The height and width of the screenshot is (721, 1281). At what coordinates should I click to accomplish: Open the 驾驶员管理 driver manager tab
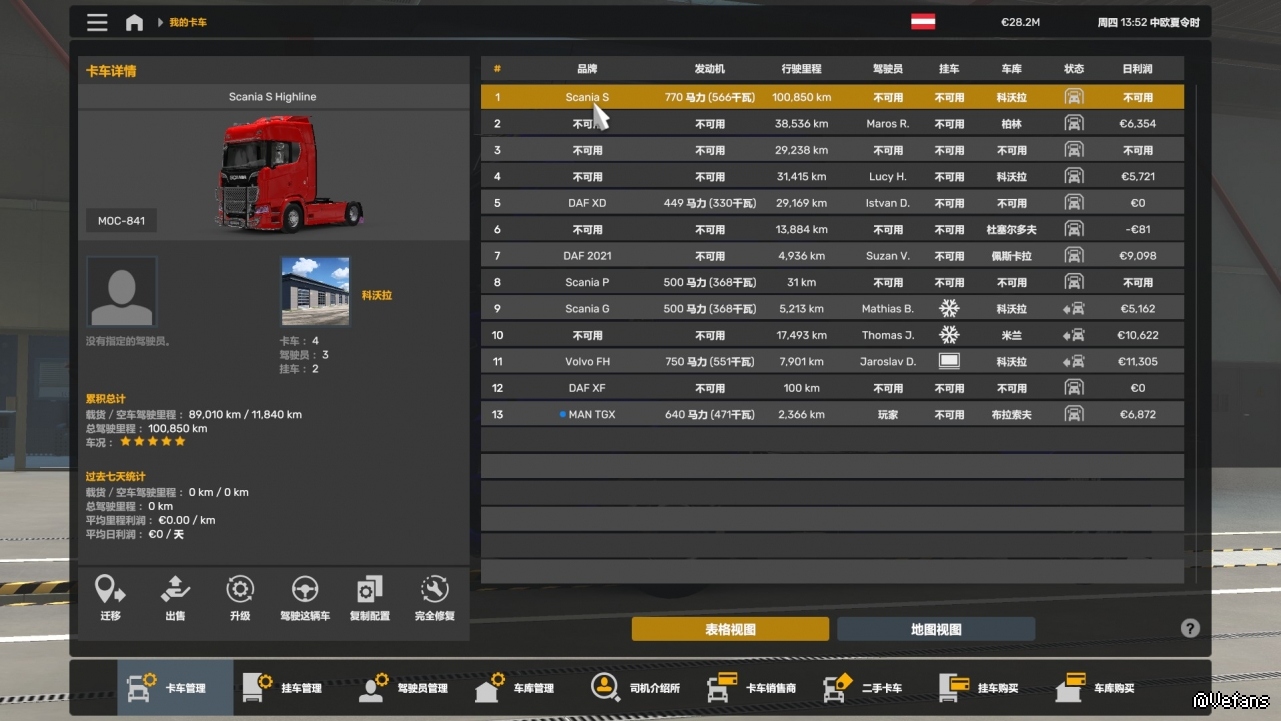407,687
